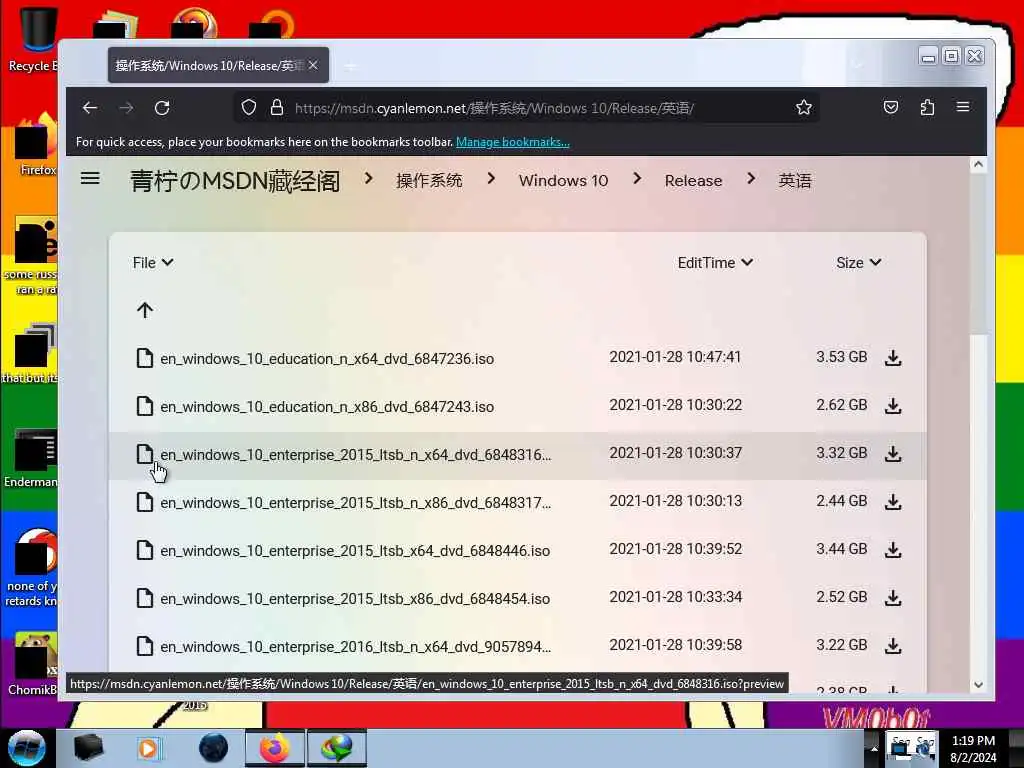Bookmark this page with the star icon

(804, 107)
